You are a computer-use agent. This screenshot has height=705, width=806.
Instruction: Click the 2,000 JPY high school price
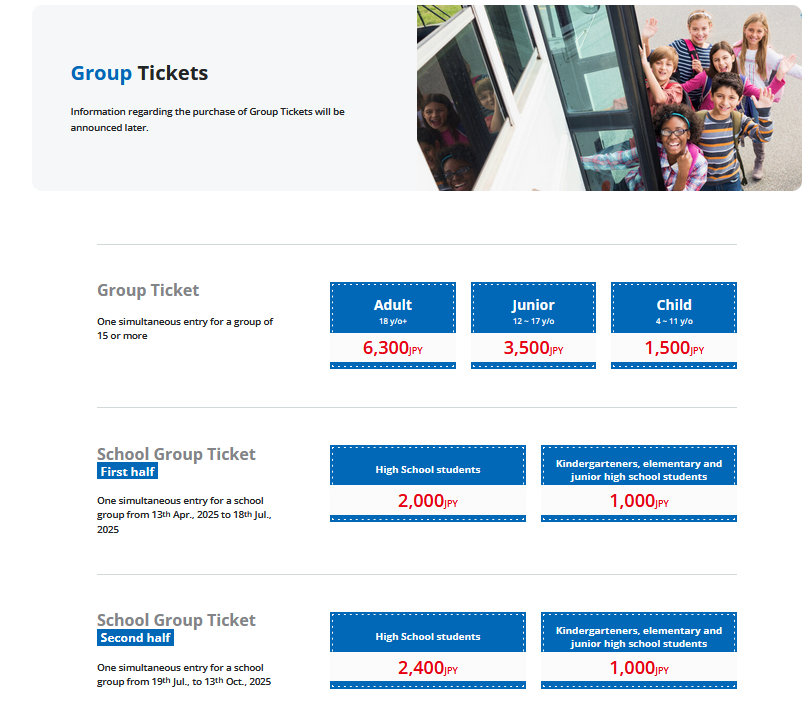pos(428,502)
